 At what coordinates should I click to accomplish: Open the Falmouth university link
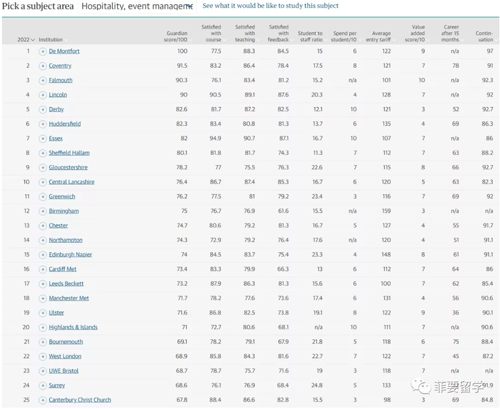point(60,80)
